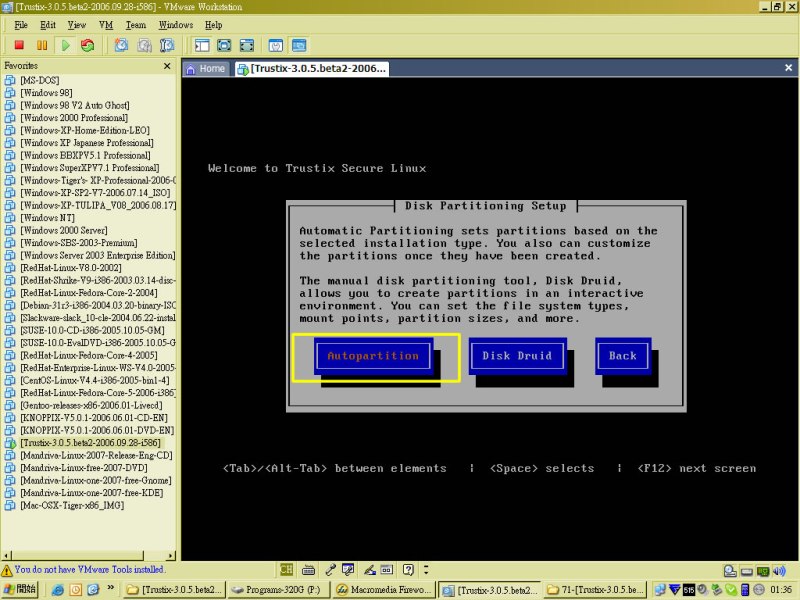Select [Trustix-3.0.5.beta2-2006.09.28-i586] favorite
This screenshot has height=600, width=800.
click(x=90, y=443)
